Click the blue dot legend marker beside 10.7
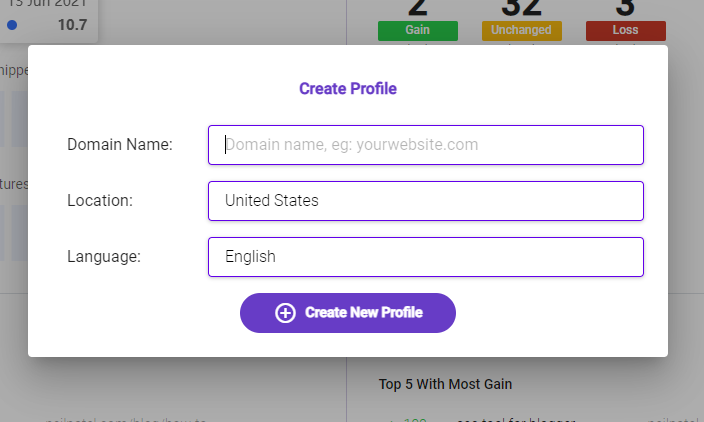This screenshot has height=422, width=704. point(12,25)
